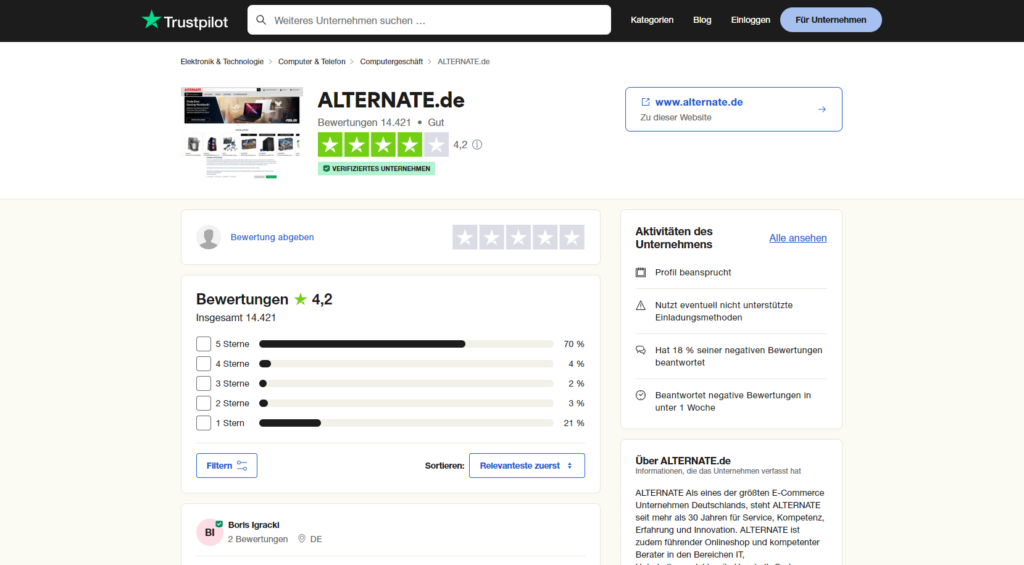The image size is (1024, 565).
Task: Select the fifth empty rating star
Action: coord(572,237)
